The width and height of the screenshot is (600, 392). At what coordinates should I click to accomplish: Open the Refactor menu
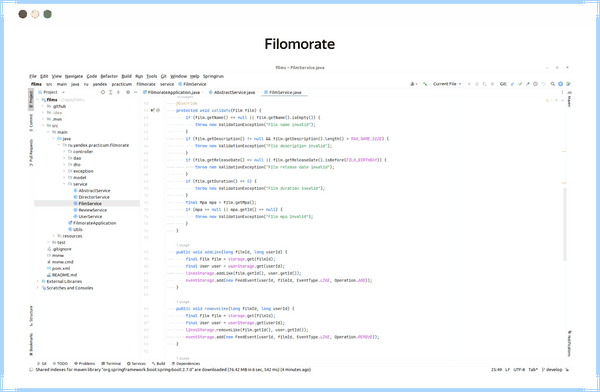[109, 76]
